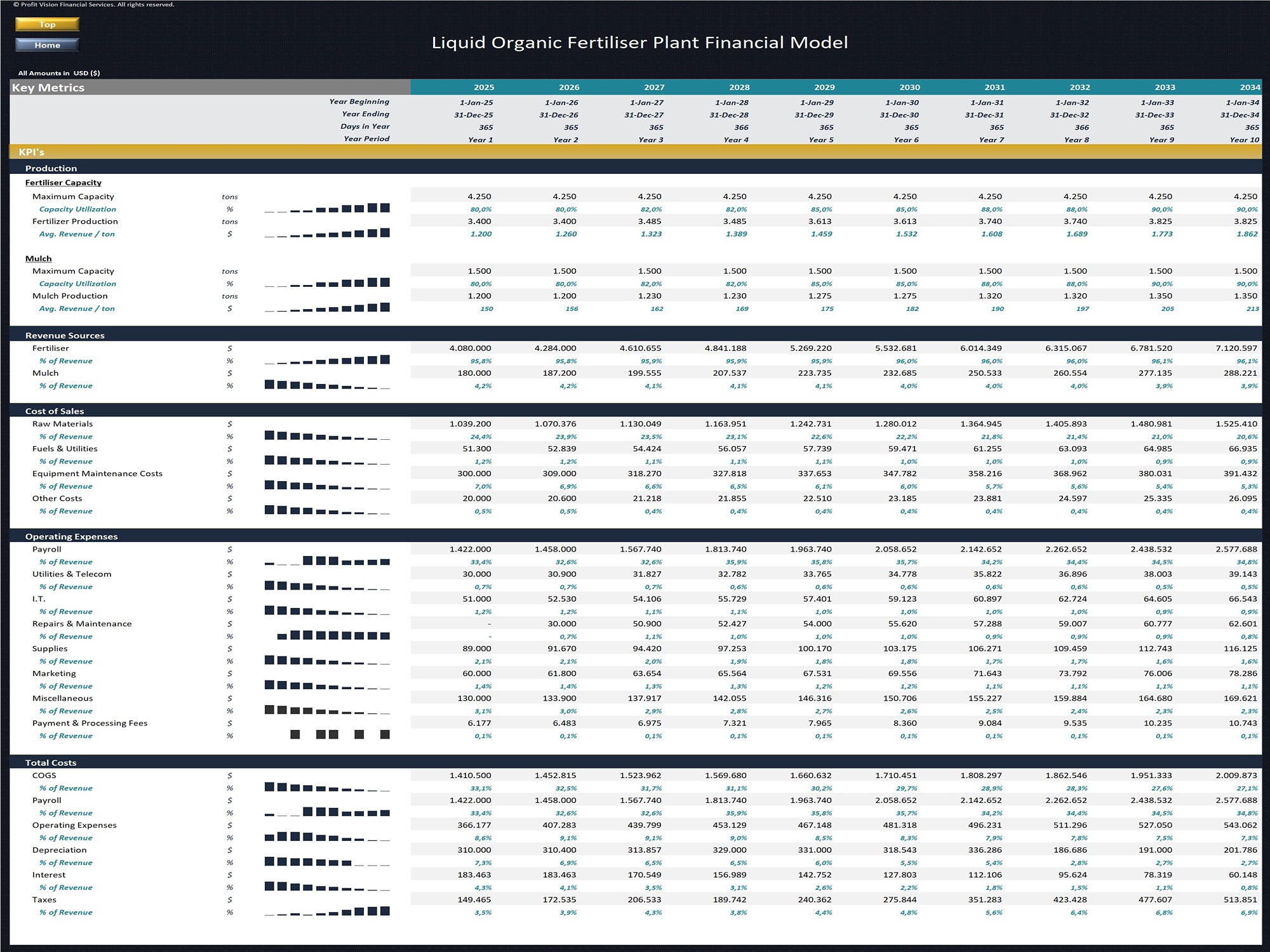Click the Repairs & Maintenance sparkline chart

click(x=333, y=635)
